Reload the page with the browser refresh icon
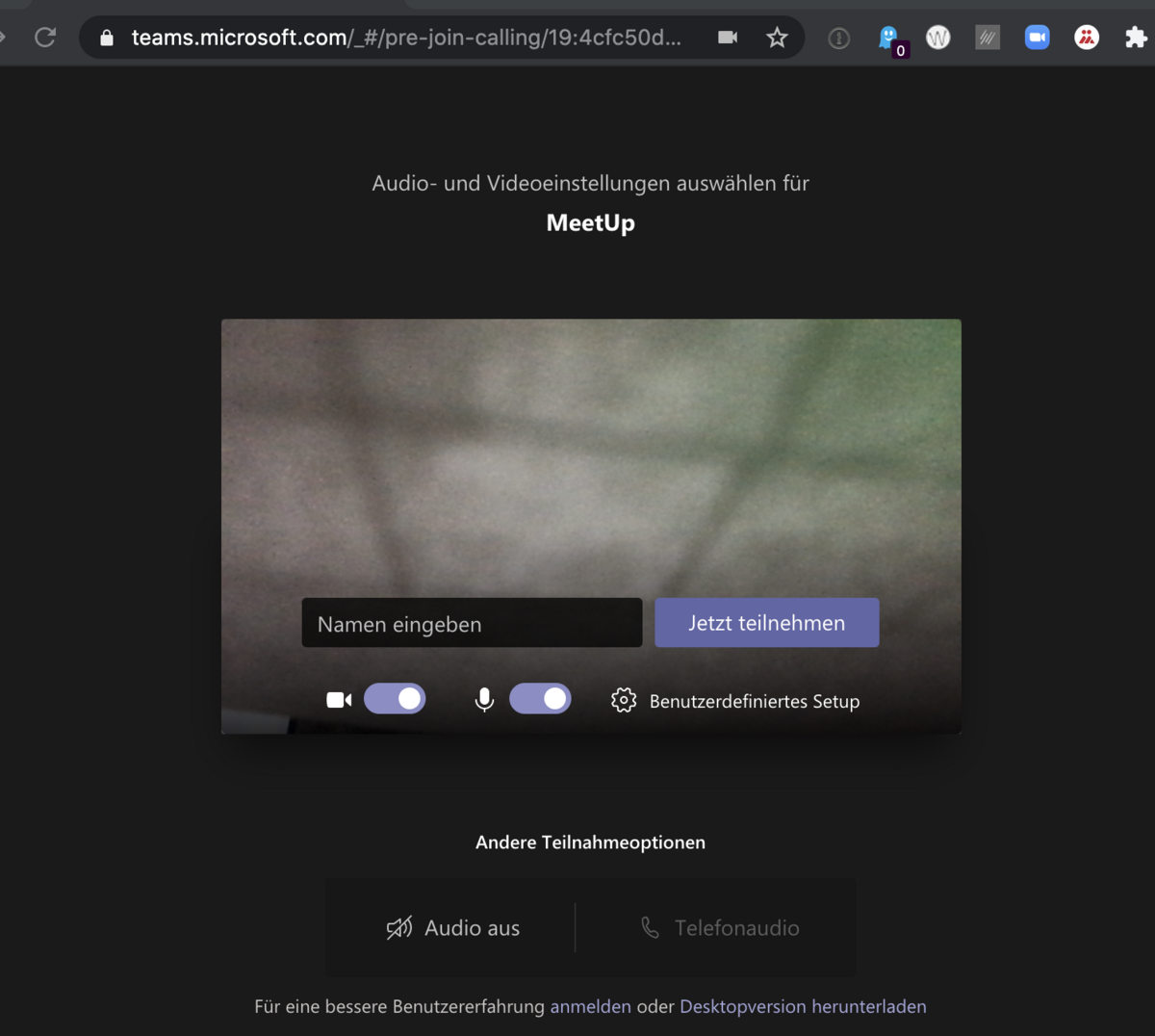Screen dimensions: 1155x1036 point(44,38)
